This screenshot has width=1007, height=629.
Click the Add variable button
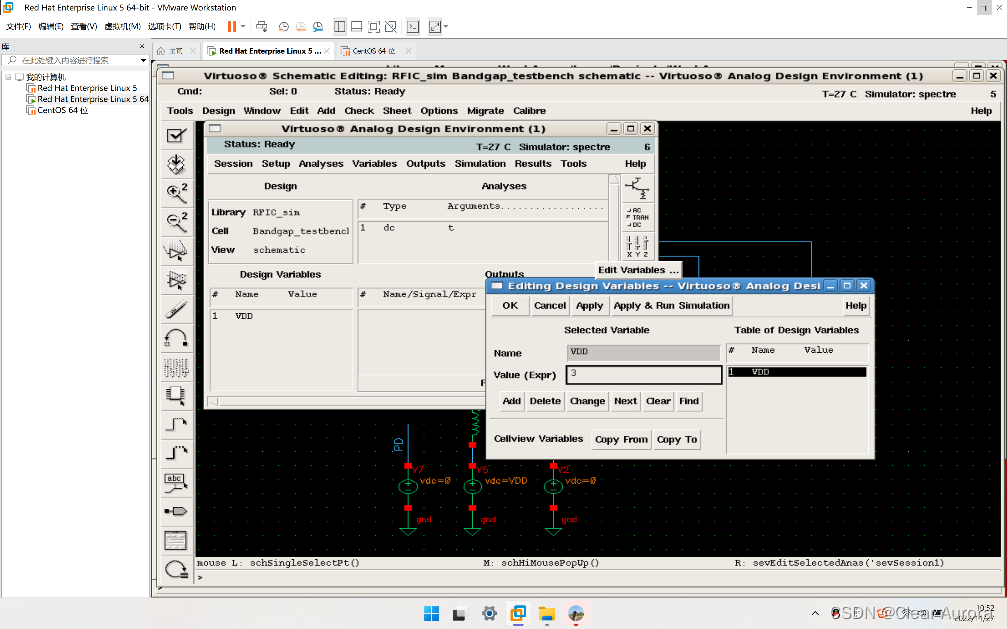pos(511,401)
